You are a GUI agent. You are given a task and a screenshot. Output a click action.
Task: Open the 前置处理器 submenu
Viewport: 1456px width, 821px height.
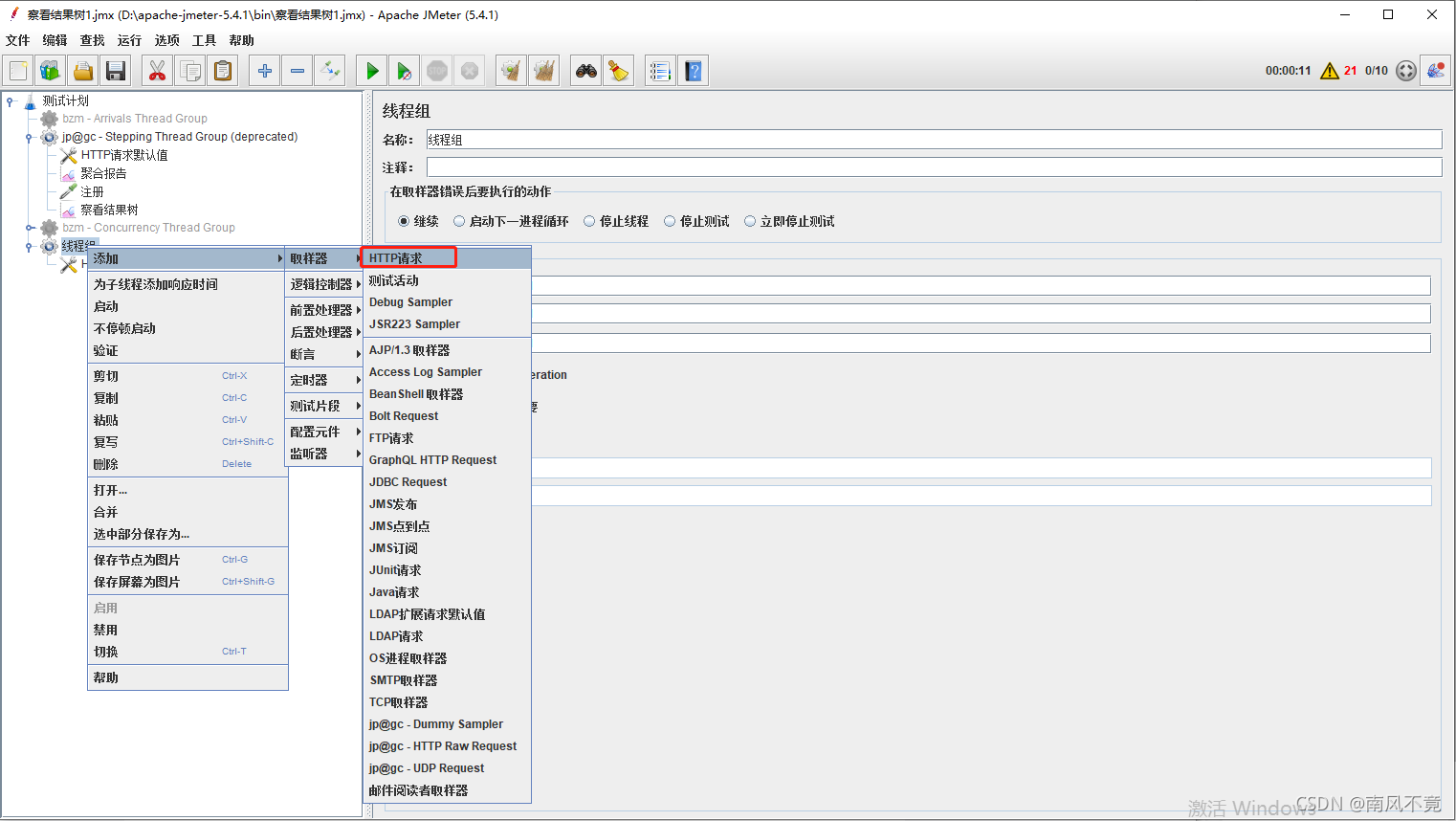324,310
